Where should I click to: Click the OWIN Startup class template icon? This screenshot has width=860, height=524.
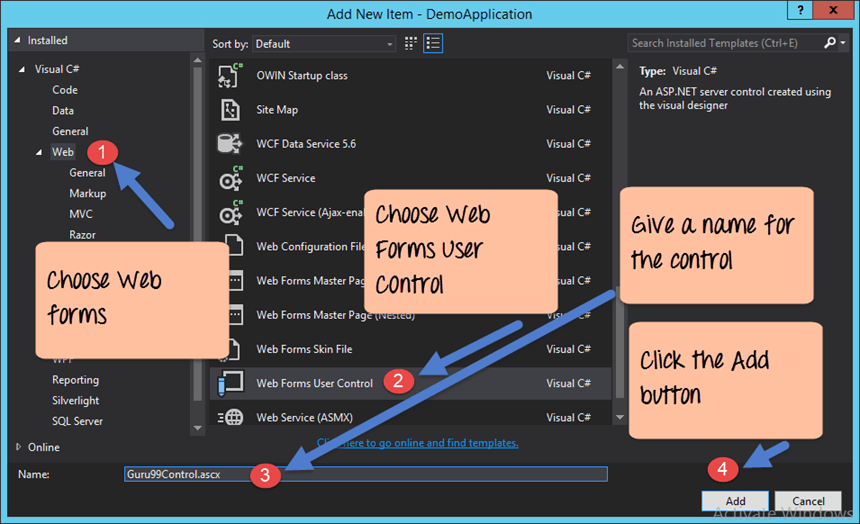(230, 76)
